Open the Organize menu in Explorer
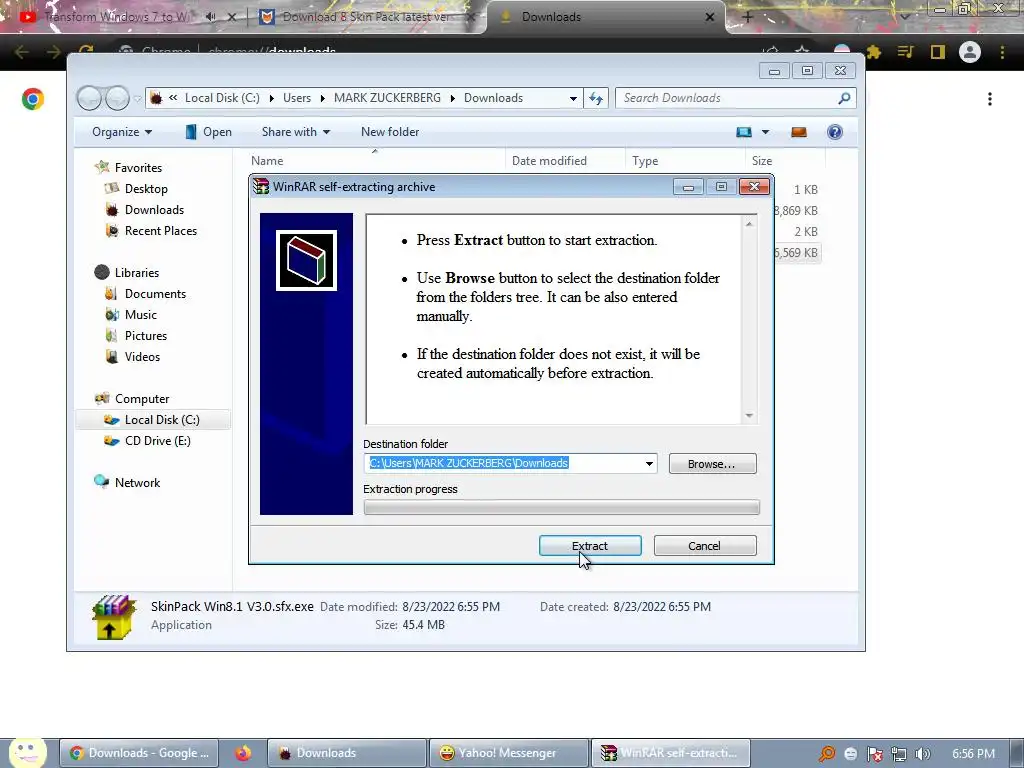The image size is (1024, 768). 122,132
